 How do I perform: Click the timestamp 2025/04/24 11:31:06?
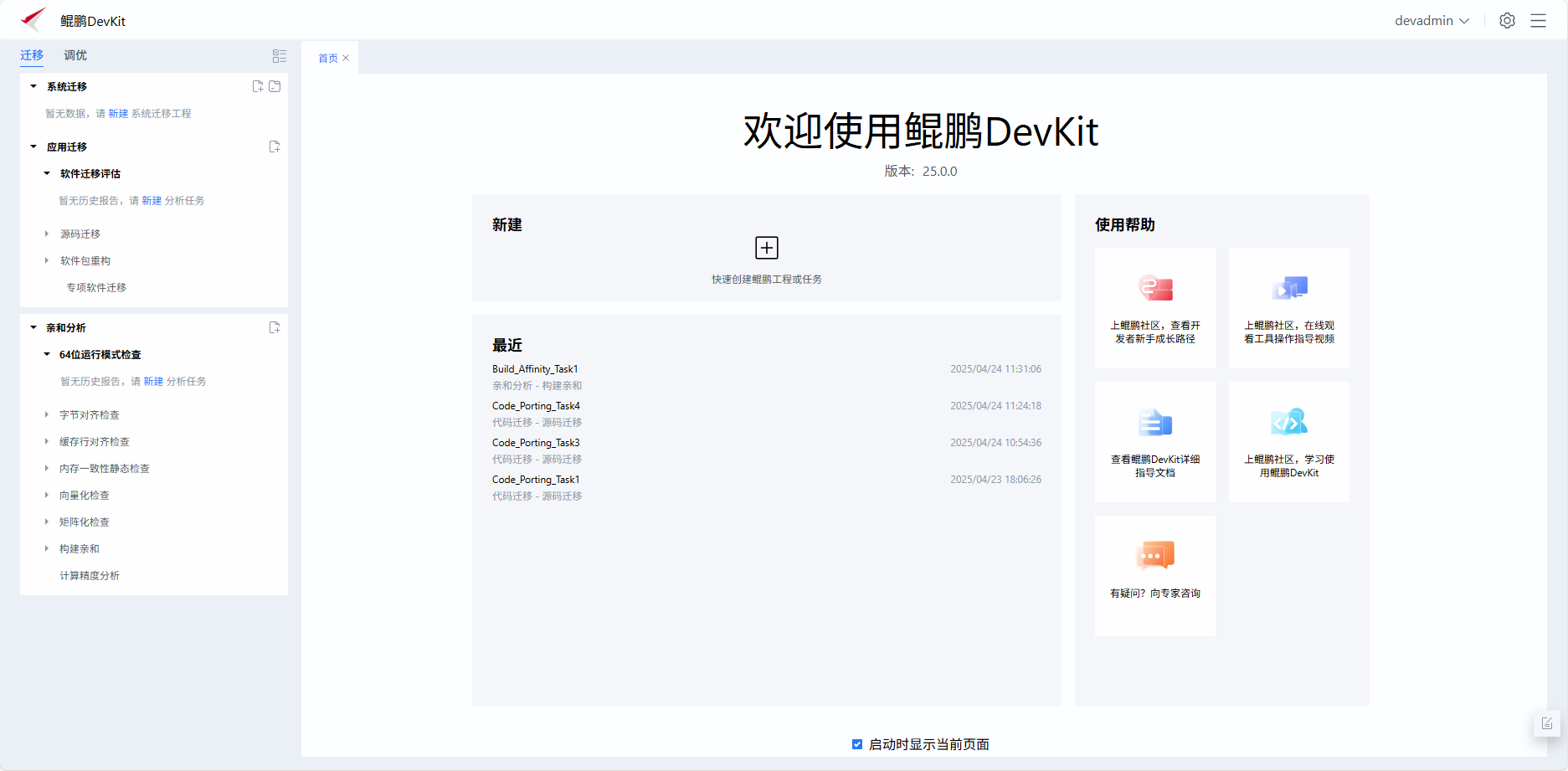tap(995, 369)
